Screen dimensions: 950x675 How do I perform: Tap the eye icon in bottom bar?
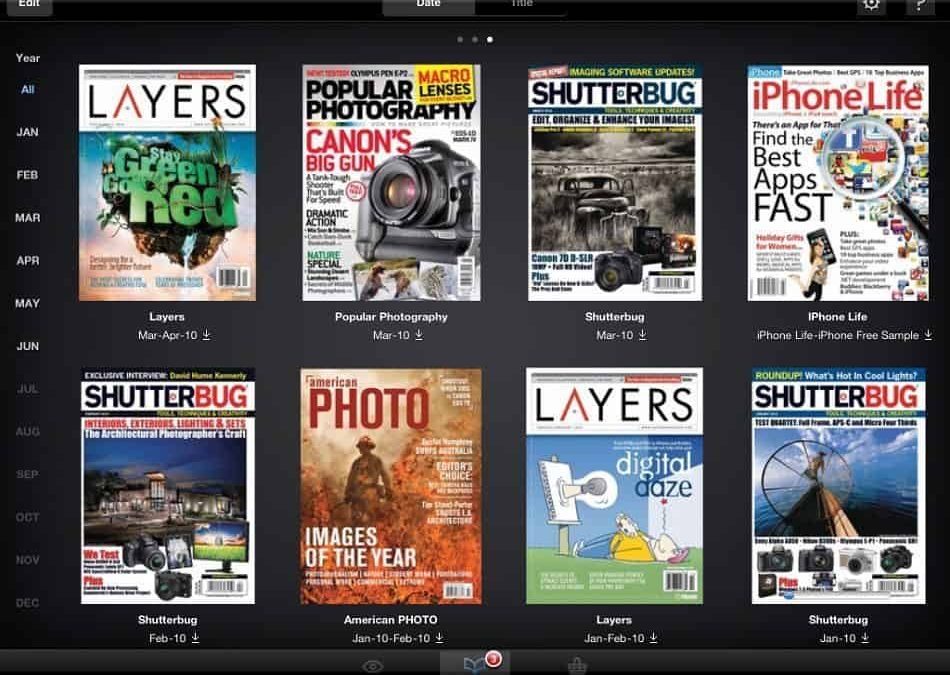[373, 666]
